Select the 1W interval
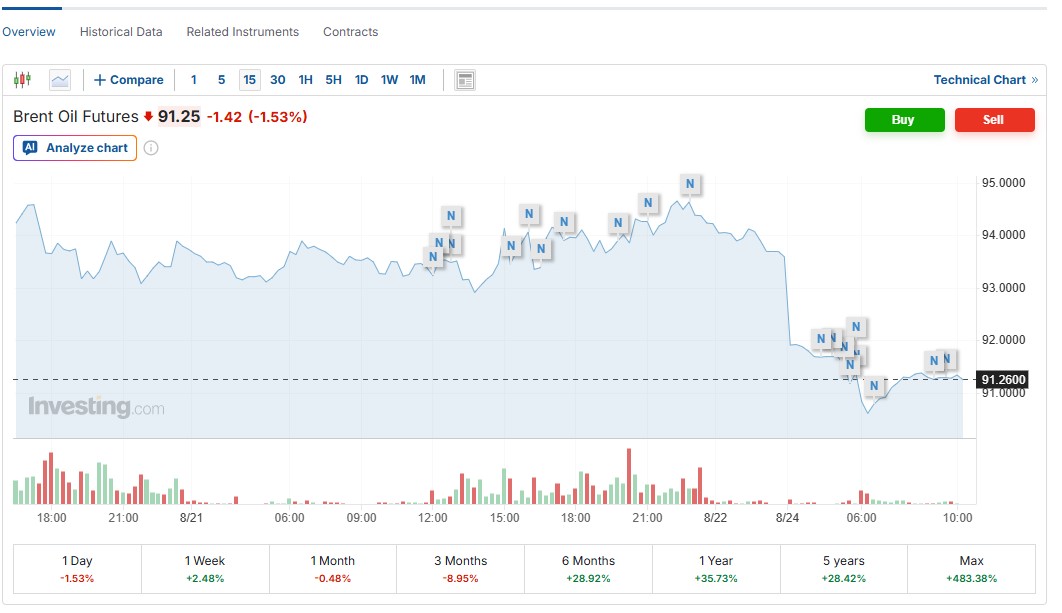 [389, 80]
